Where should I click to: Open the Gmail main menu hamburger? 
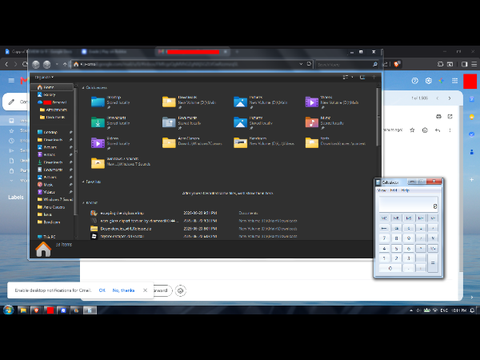[11, 80]
